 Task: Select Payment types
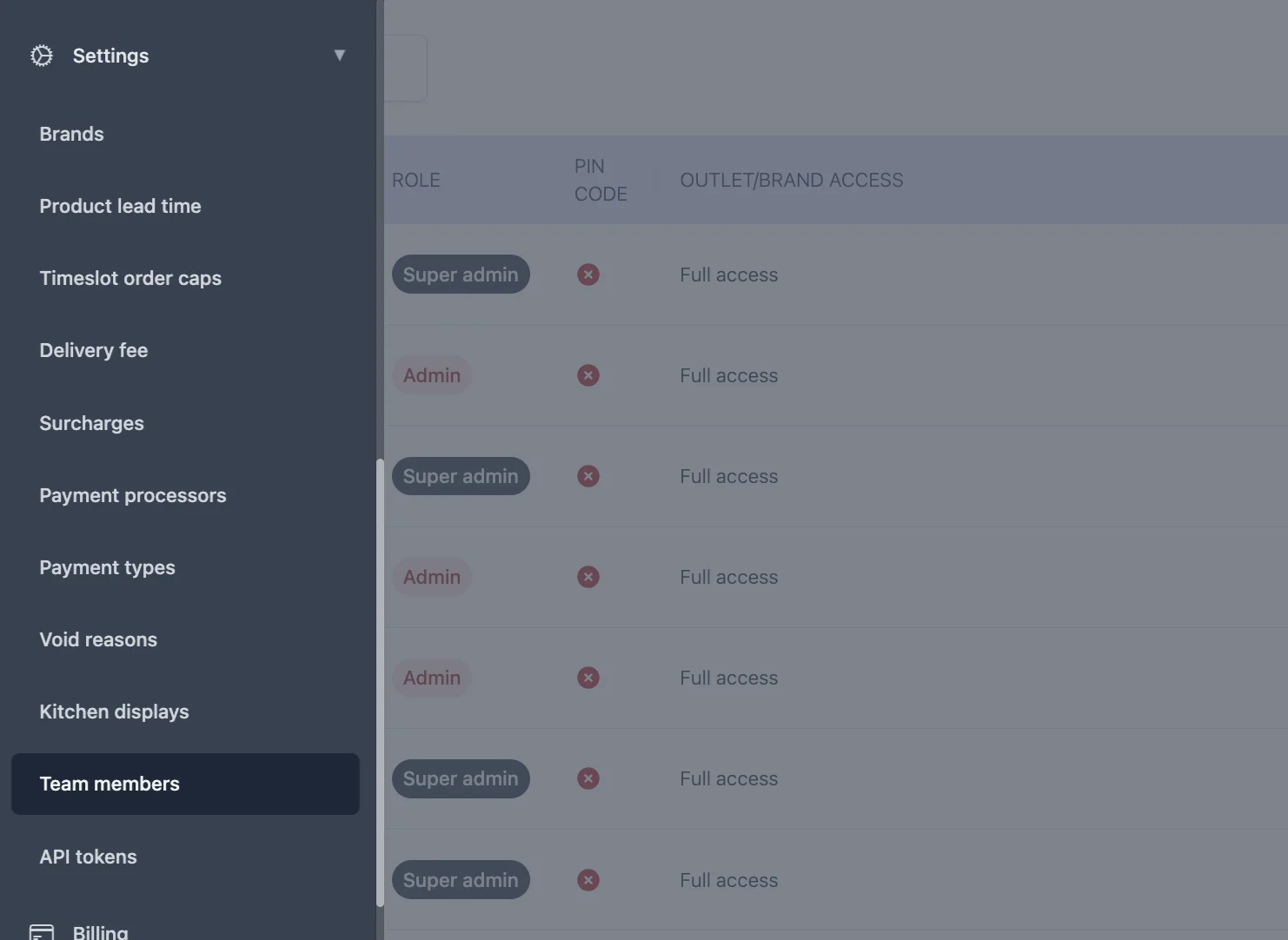(x=107, y=567)
